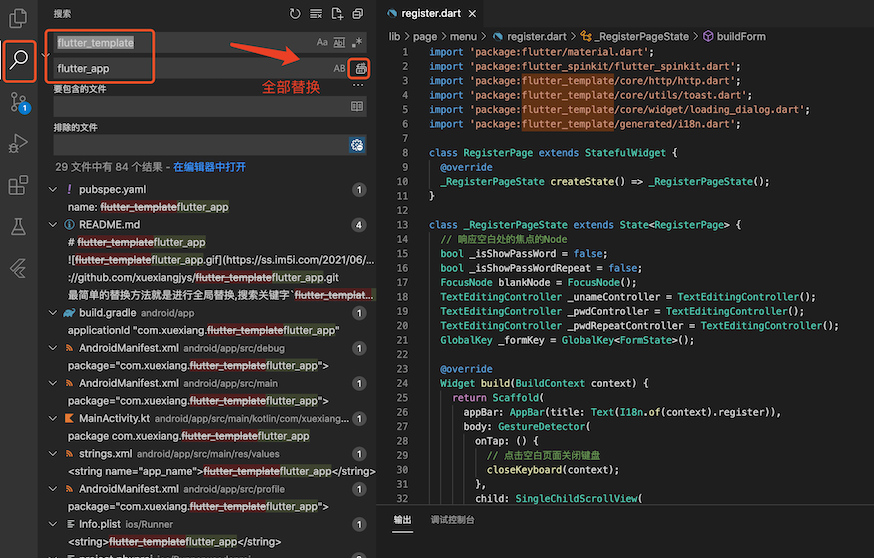Open the Testing flask icon view
874x558 pixels.
tap(18, 226)
